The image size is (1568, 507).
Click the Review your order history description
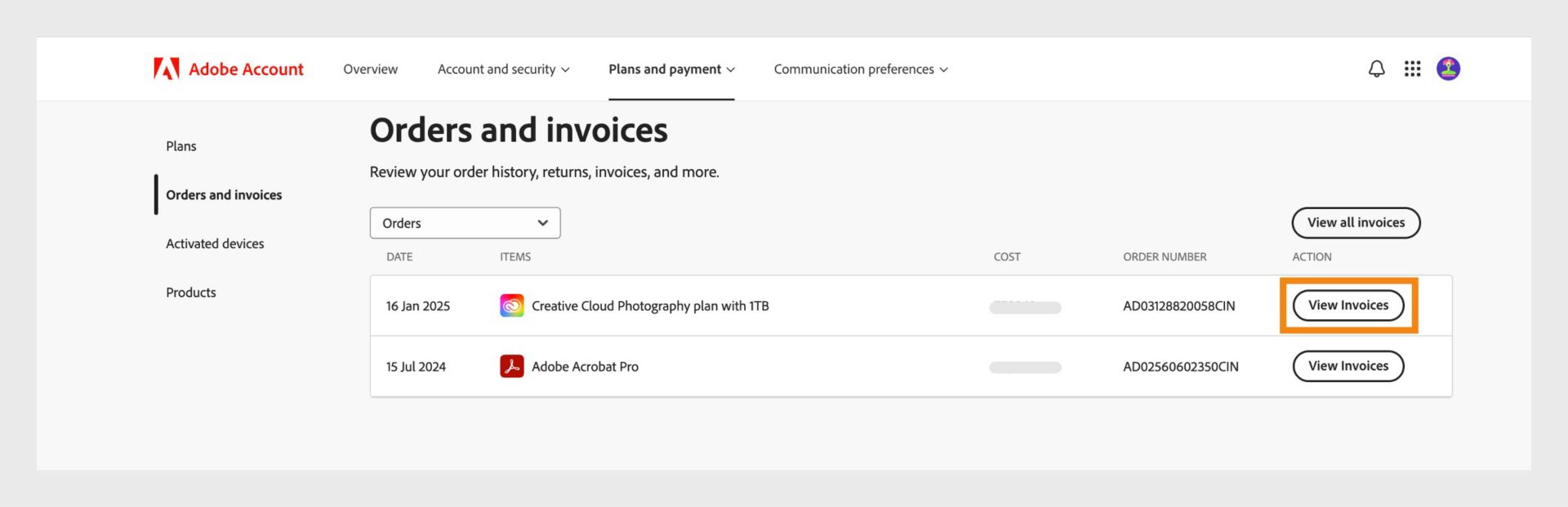click(x=545, y=172)
